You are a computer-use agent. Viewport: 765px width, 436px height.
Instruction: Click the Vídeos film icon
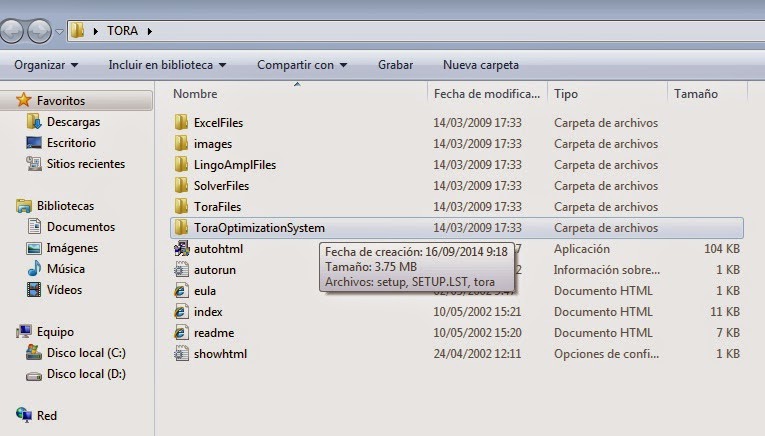coord(34,290)
